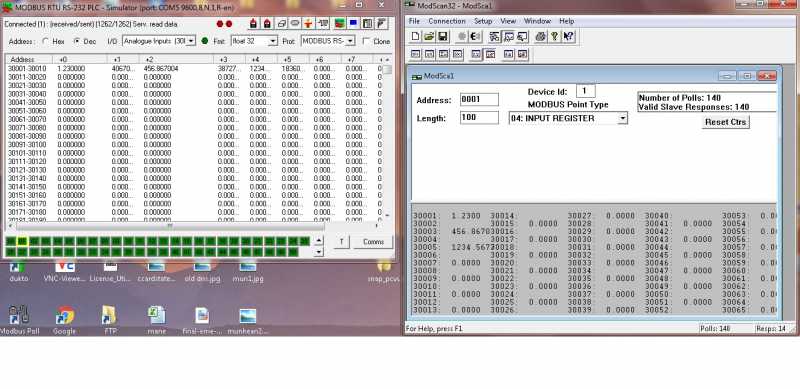This screenshot has height=389, width=800.
Task: Click the blue monitor icon in simulator toolbar
Action: [x=353, y=23]
